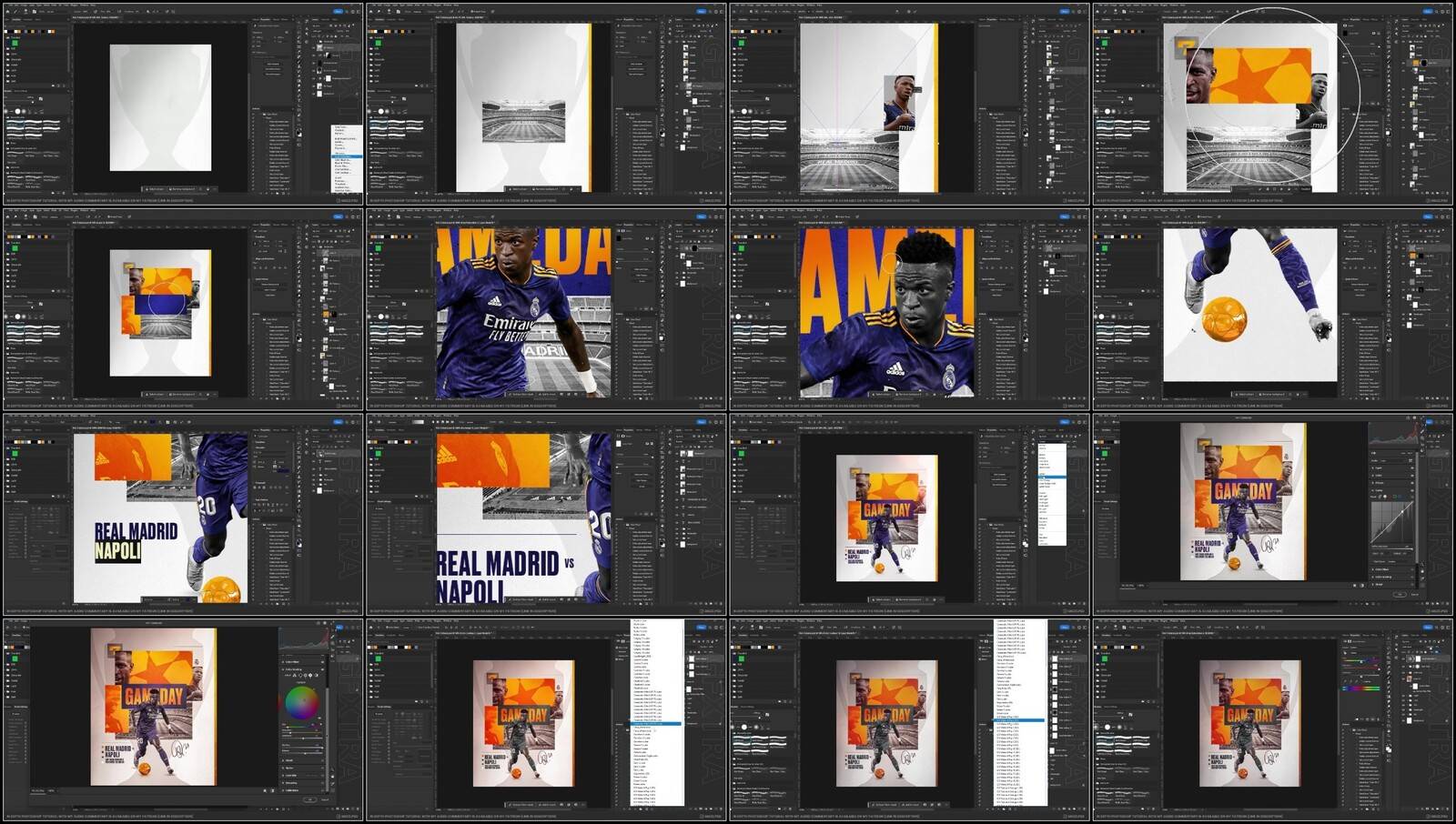Click the OK button in the curves Camera Raw frame

(x=1400, y=594)
